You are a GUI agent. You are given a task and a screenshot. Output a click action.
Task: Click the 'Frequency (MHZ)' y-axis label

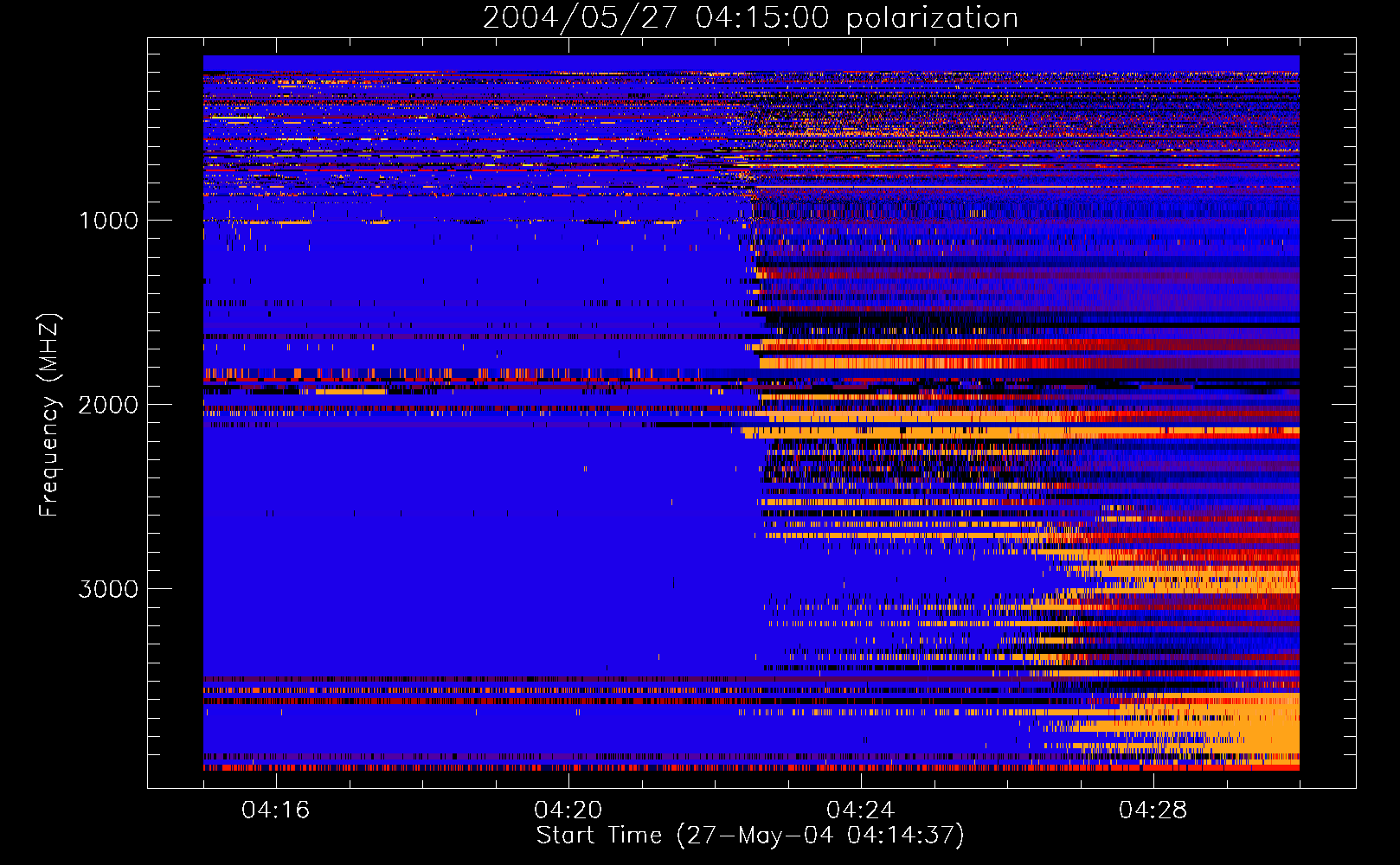click(x=49, y=415)
